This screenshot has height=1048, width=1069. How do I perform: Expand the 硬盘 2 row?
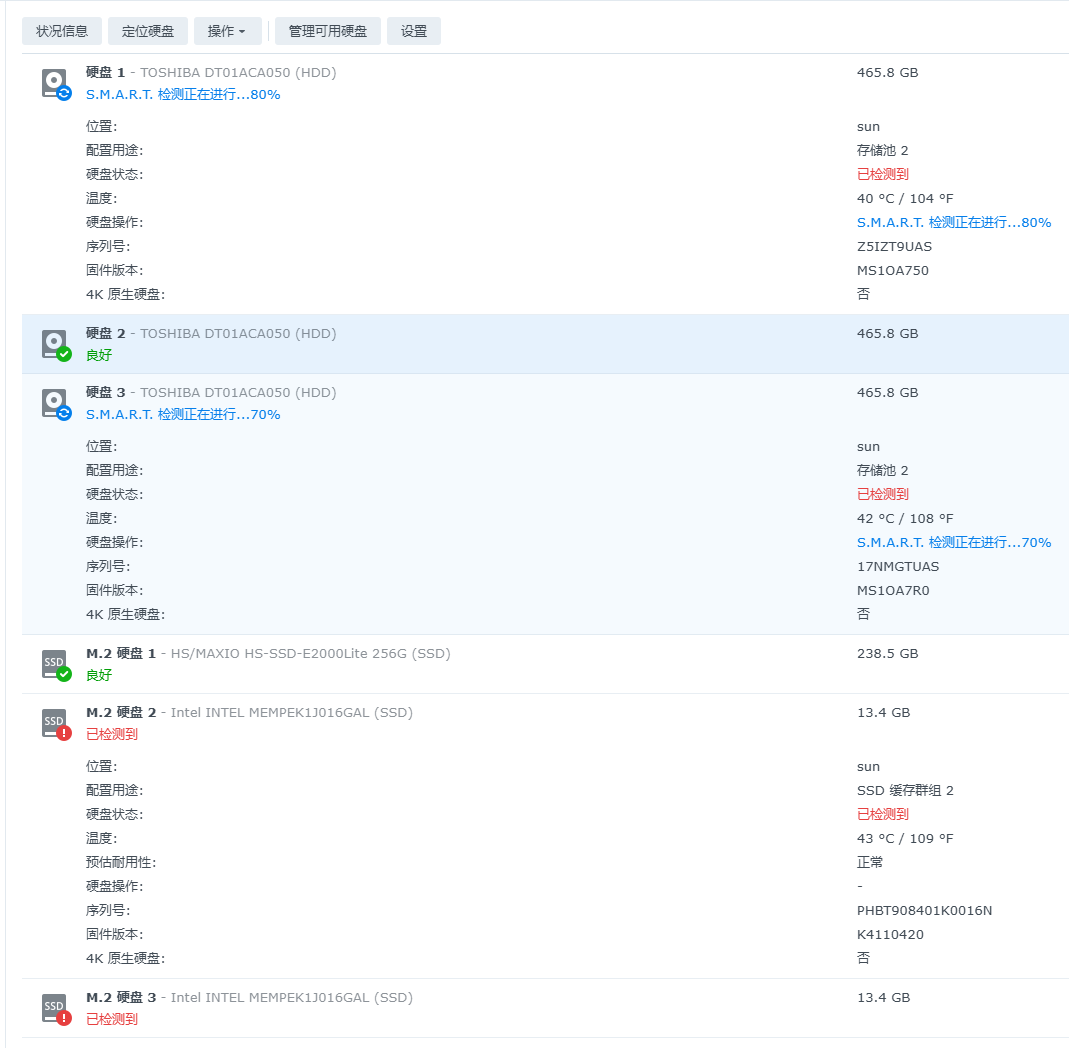(x=500, y=344)
